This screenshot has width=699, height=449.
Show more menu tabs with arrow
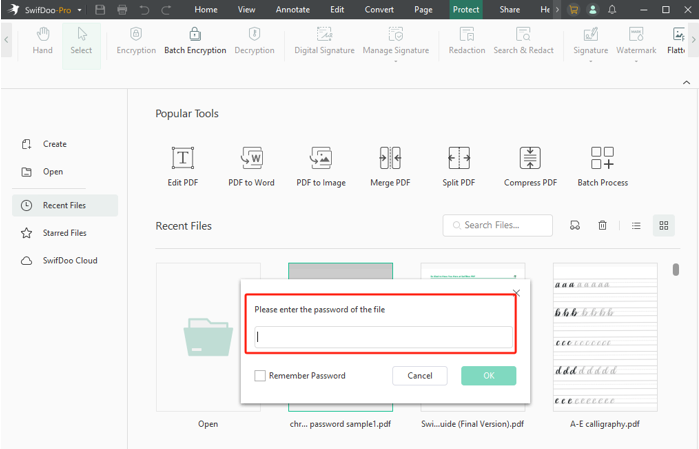coord(557,9)
